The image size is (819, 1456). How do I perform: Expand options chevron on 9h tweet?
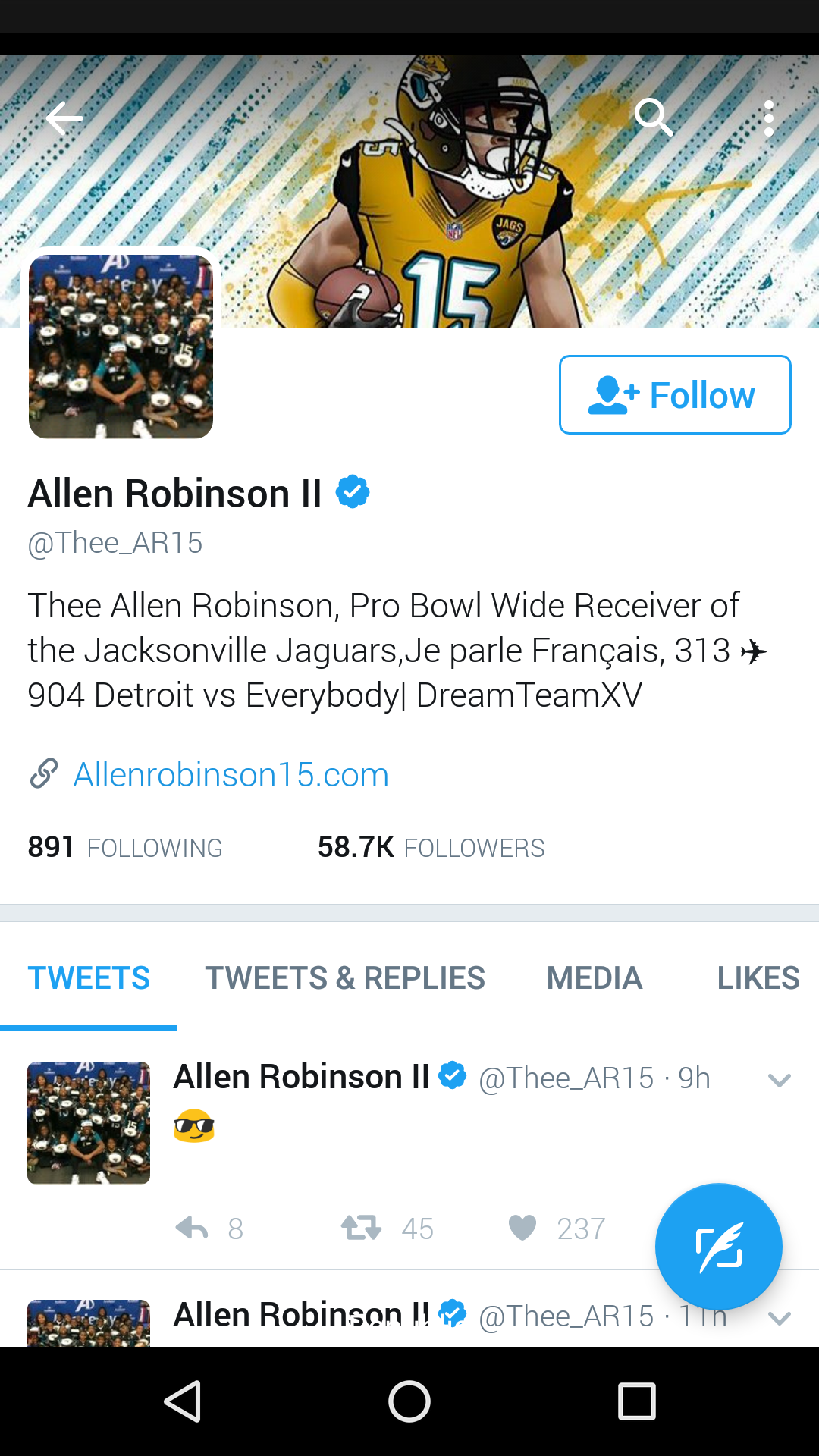pyautogui.click(x=780, y=1080)
